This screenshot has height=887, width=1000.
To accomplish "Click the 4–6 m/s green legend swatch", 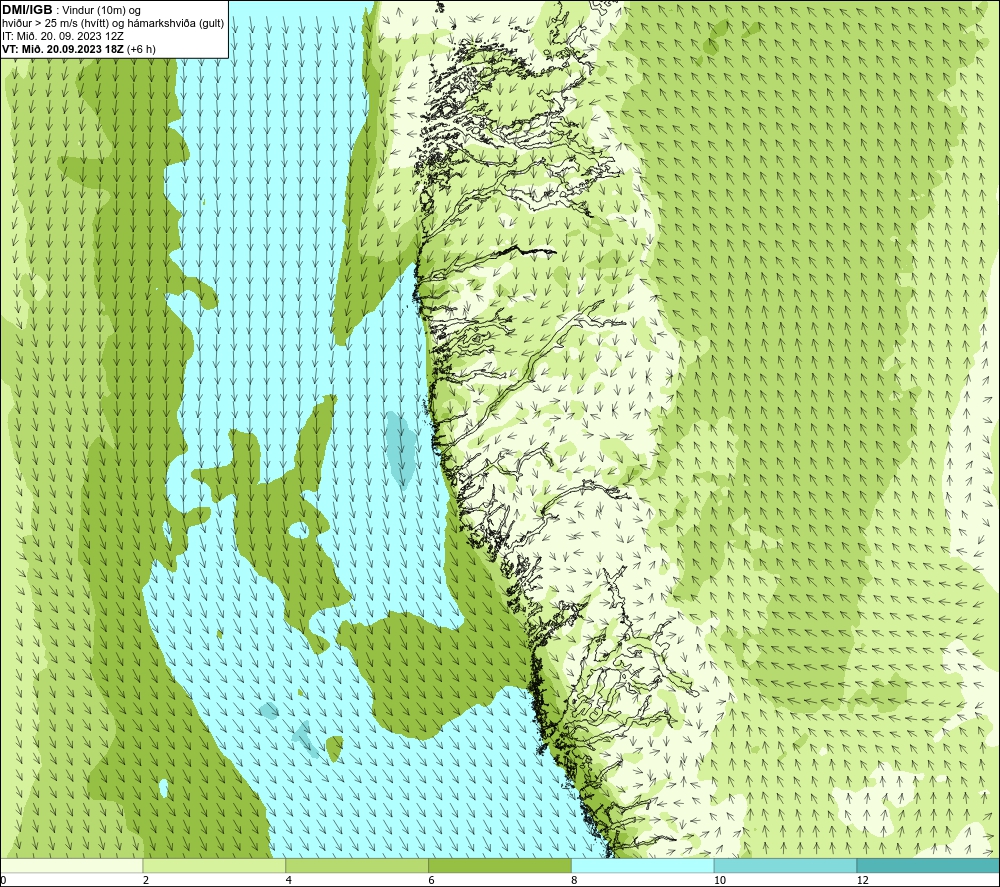I will click(x=357, y=865).
